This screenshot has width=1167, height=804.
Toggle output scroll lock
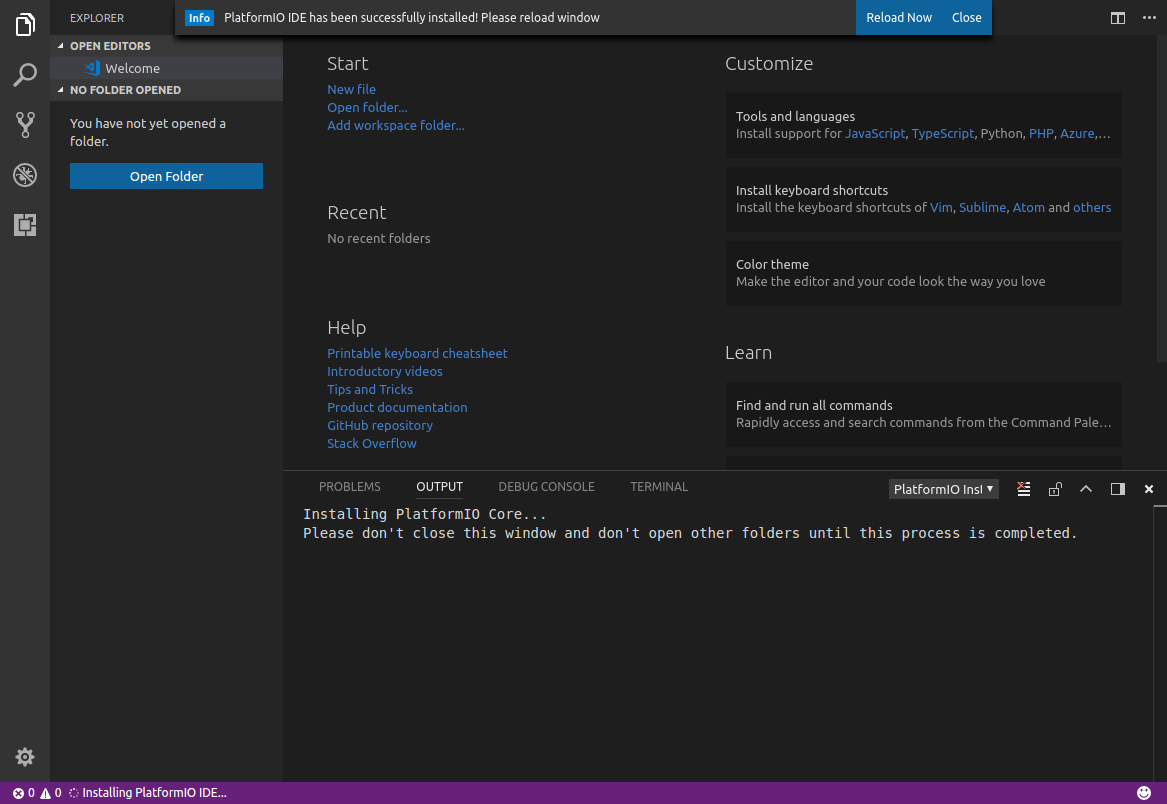[1055, 489]
